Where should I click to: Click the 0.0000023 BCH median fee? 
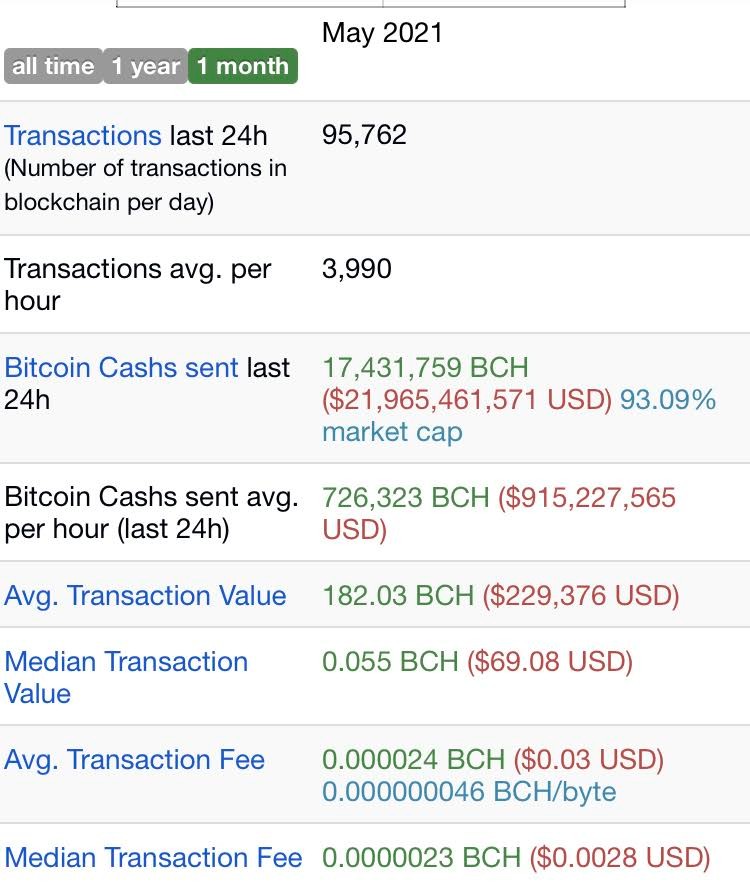point(421,858)
